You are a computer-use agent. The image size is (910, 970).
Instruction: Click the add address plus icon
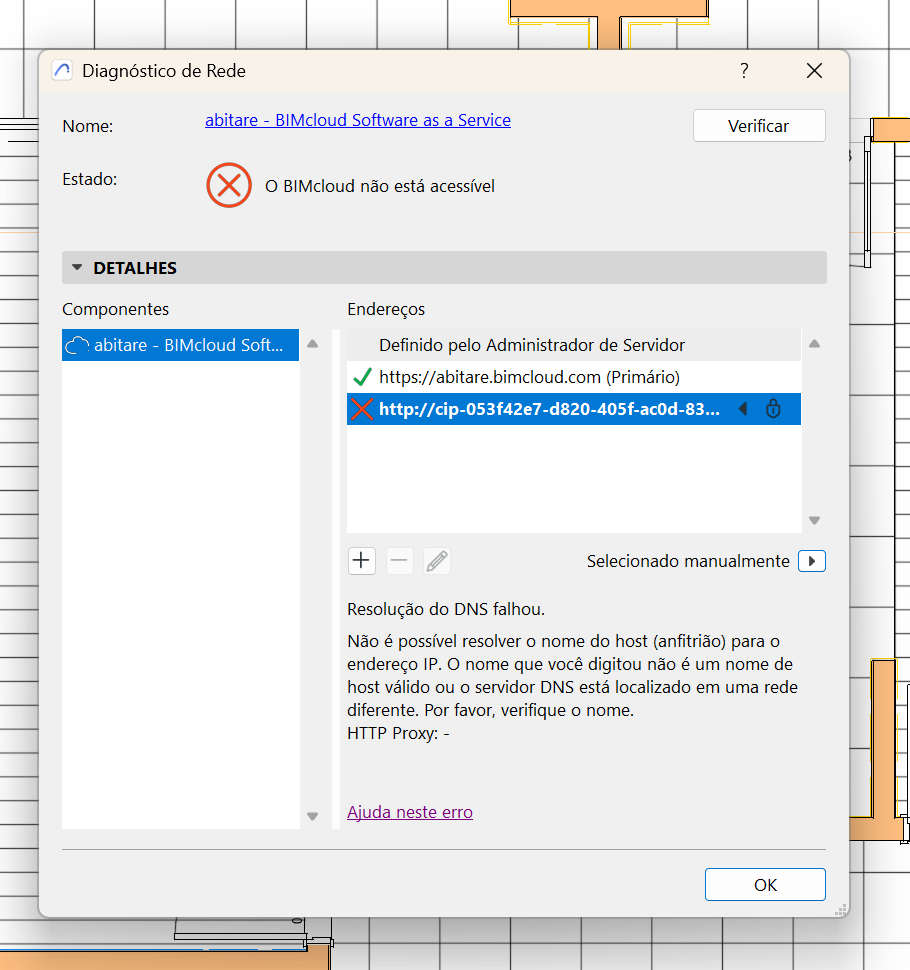[x=361, y=561]
